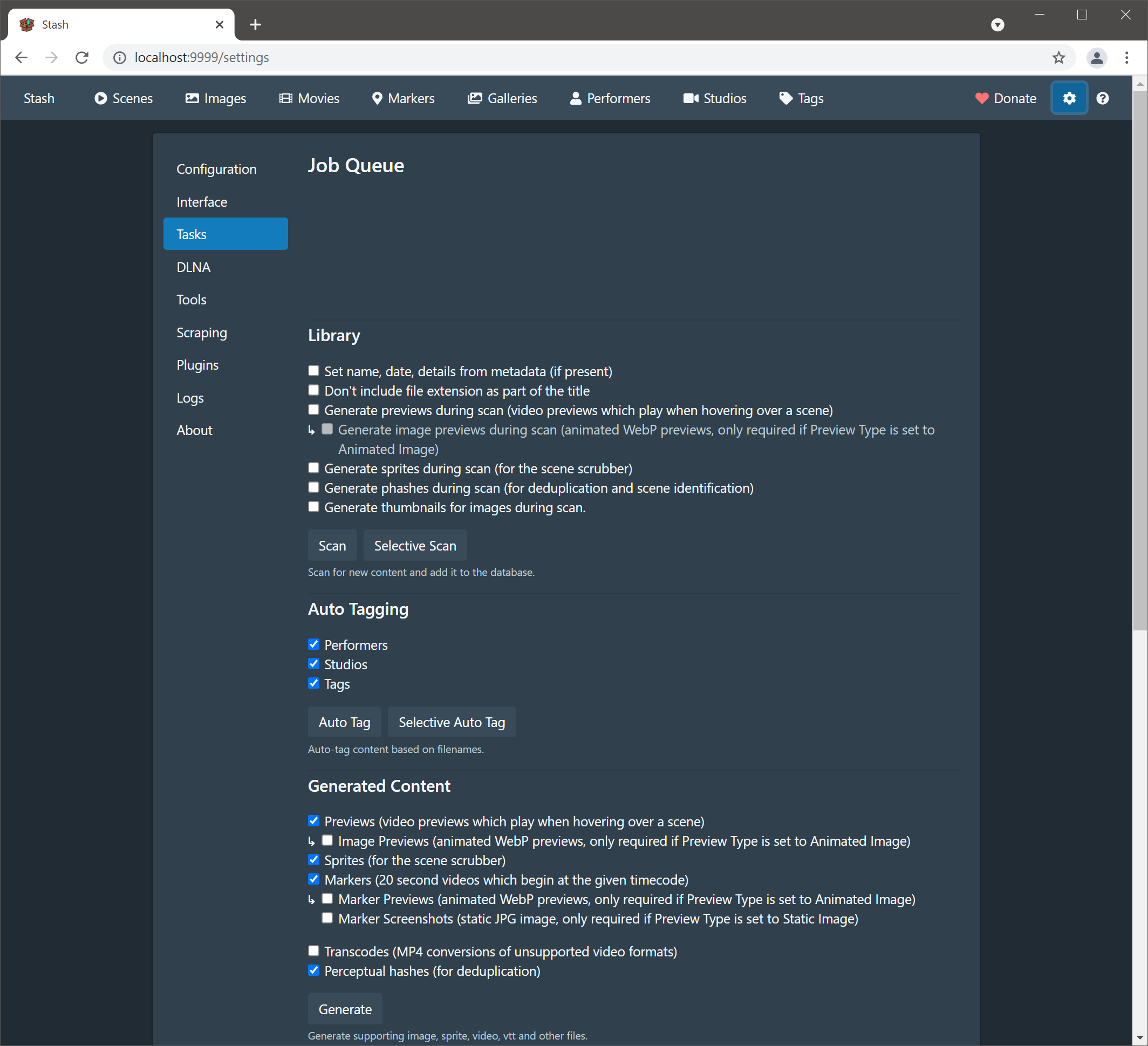This screenshot has height=1046, width=1148.
Task: Click the Donate heart link
Action: click(1006, 99)
